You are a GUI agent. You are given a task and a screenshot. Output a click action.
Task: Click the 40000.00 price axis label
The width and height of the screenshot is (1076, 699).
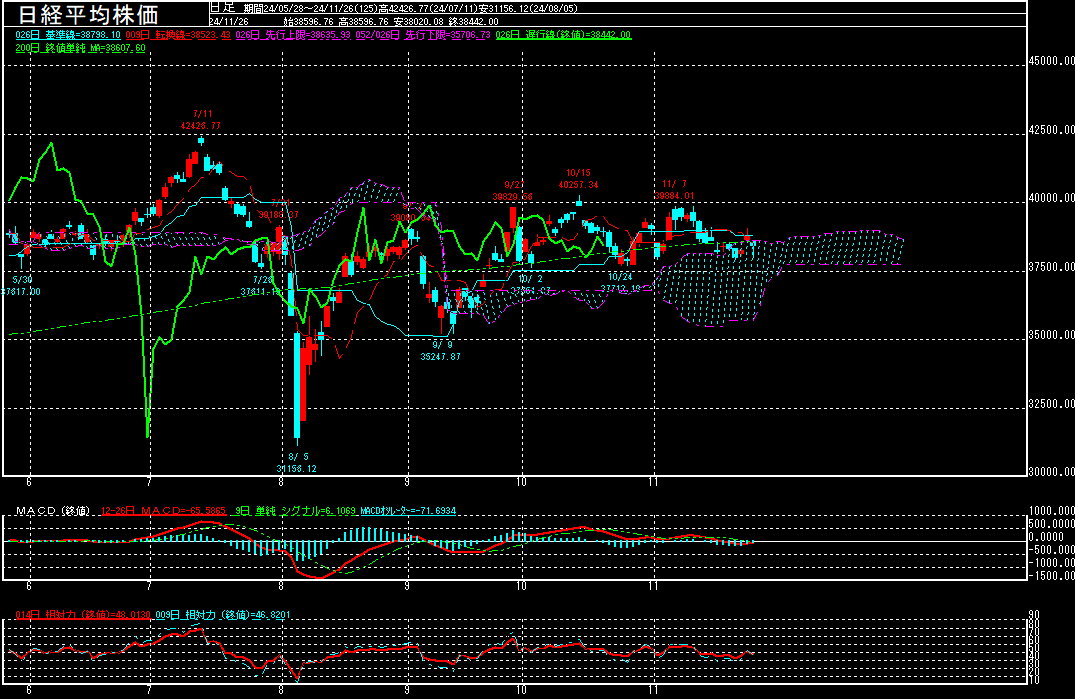pyautogui.click(x=1052, y=198)
